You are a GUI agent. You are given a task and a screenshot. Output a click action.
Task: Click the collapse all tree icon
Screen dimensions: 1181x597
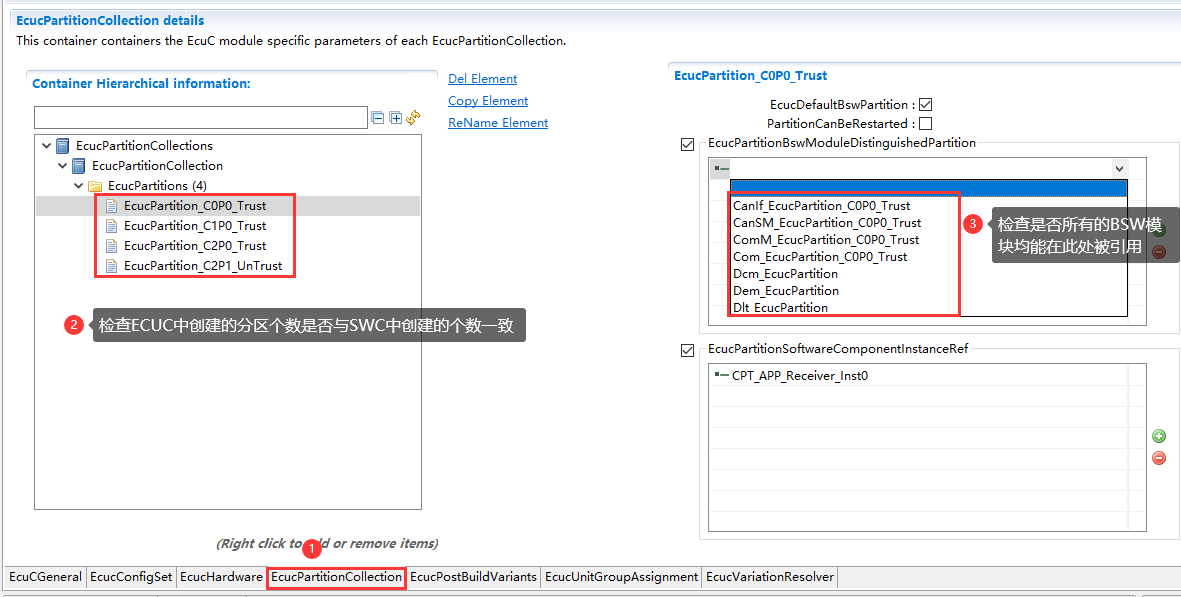pyautogui.click(x=378, y=118)
